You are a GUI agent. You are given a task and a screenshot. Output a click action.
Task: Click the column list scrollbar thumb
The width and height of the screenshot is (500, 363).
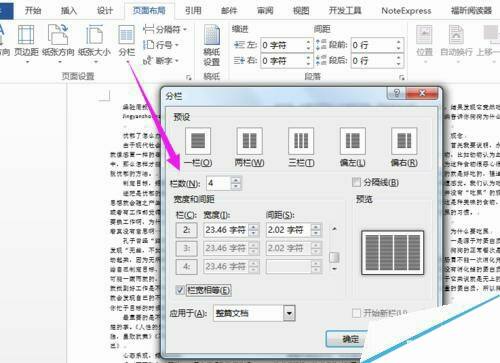coord(334,257)
